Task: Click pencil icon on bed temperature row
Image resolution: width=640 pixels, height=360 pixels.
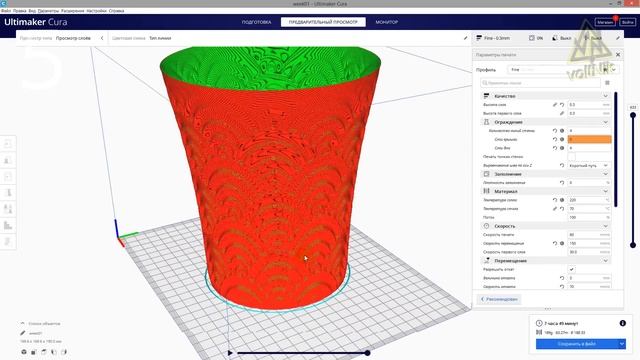Action: 555,209
